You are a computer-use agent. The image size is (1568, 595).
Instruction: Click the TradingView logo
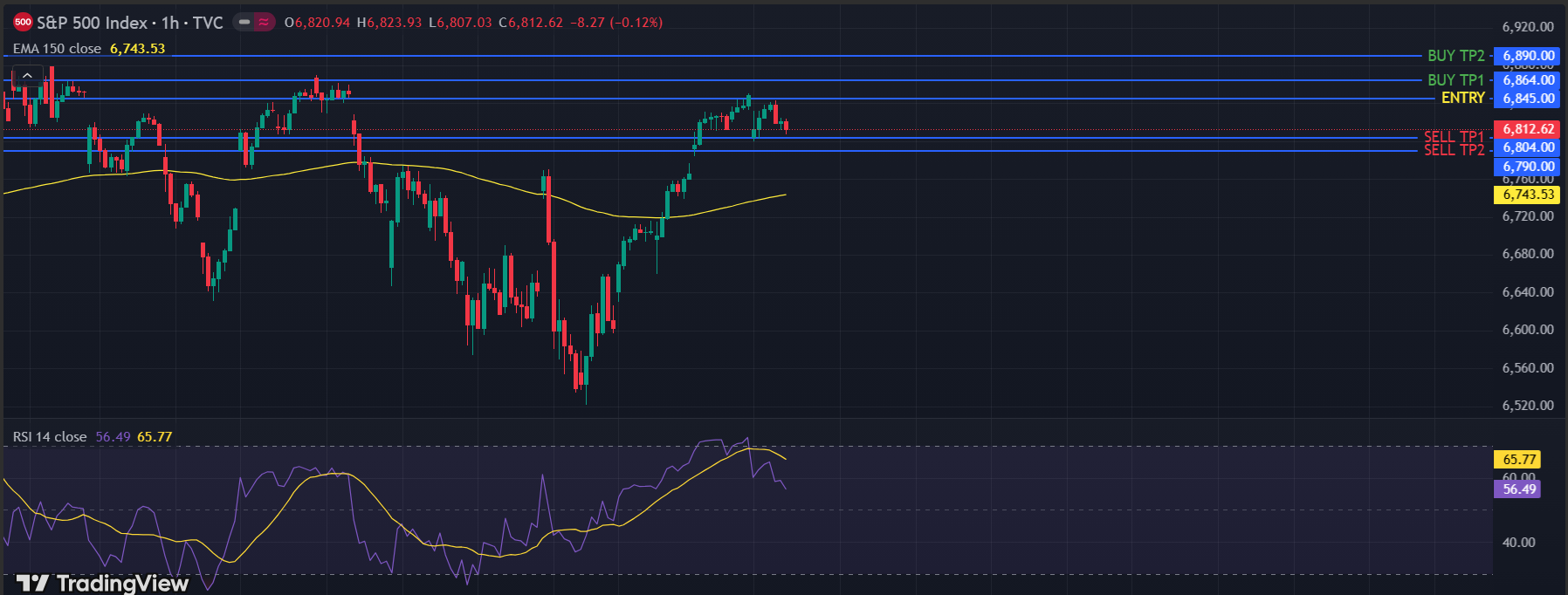click(102, 583)
